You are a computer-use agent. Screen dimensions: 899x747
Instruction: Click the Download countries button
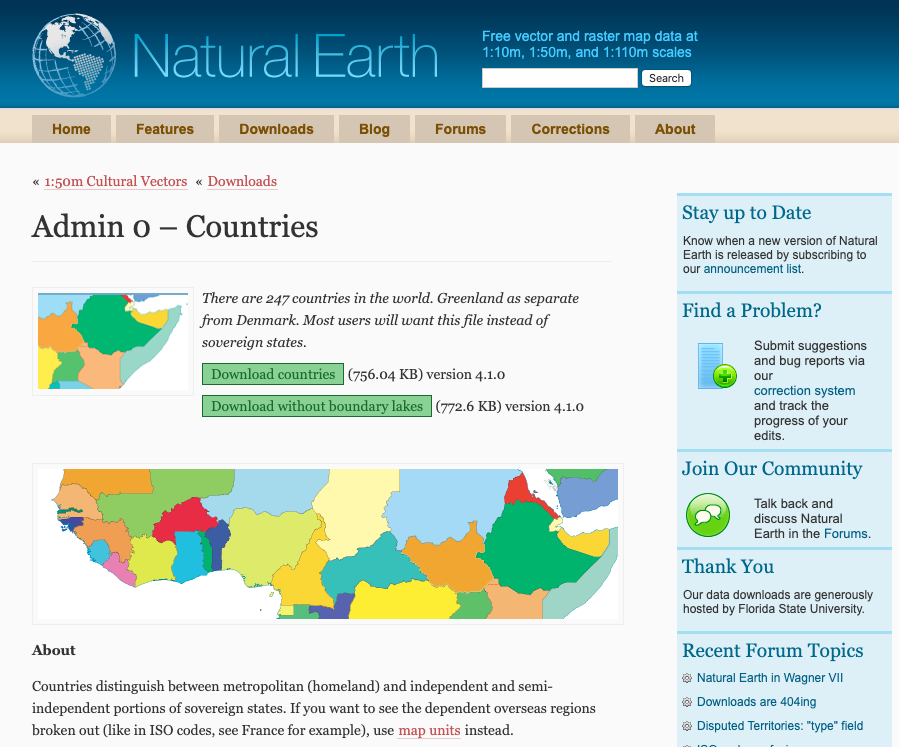[x=273, y=374]
